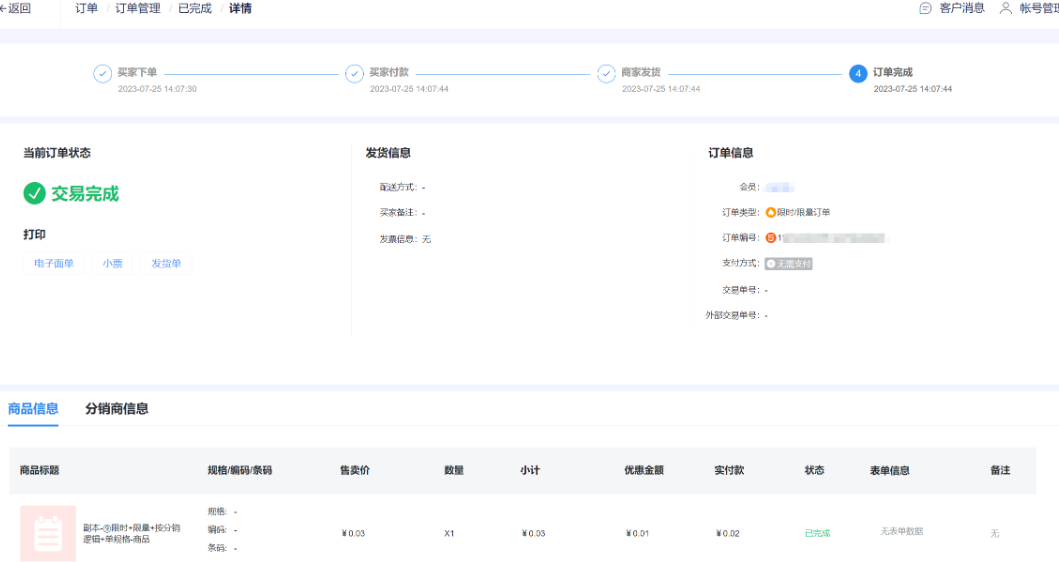Click the step 4 订单完成 circle
Screen dimensions: 1059x562
(858, 74)
